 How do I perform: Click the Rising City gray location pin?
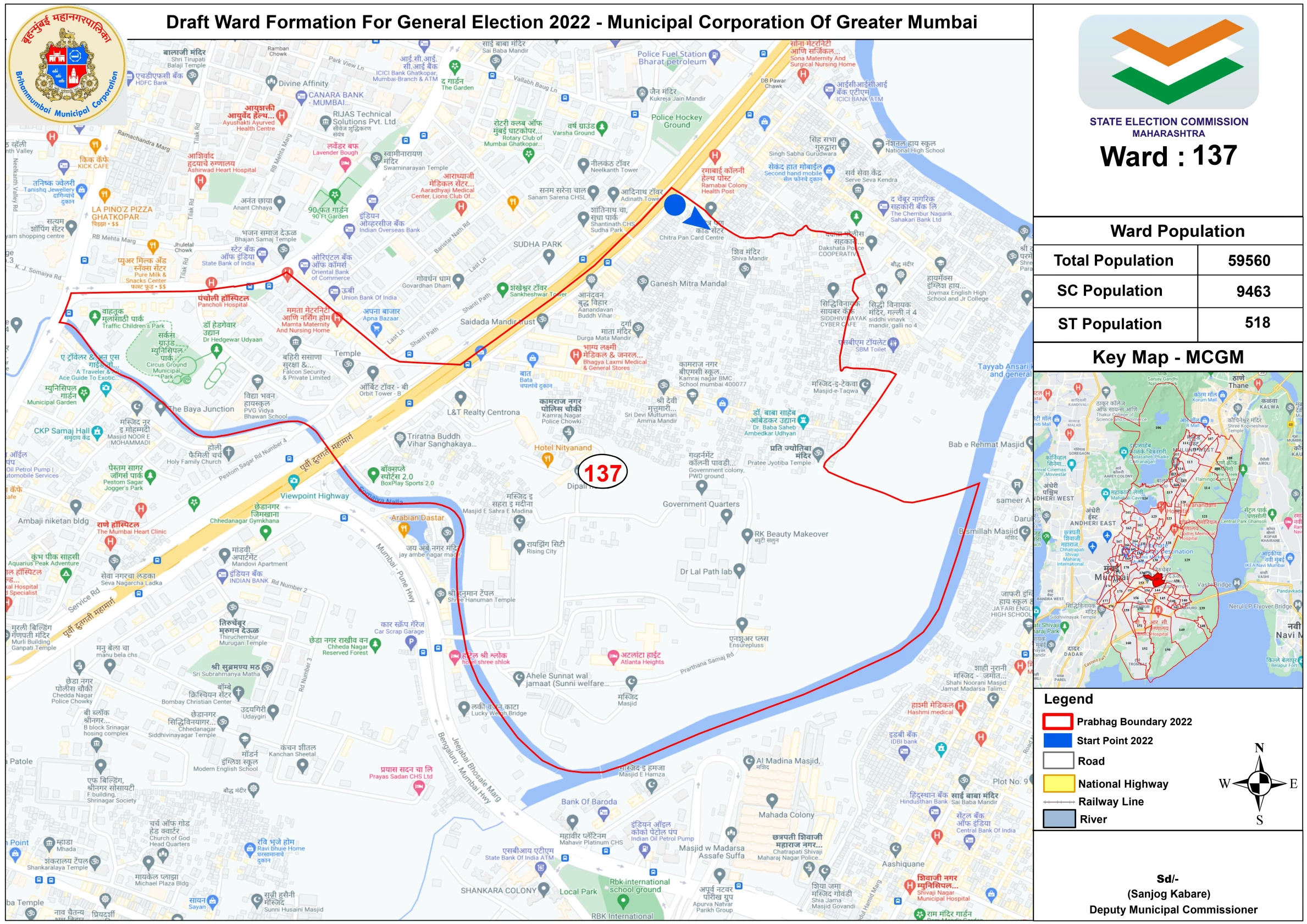pos(519,546)
